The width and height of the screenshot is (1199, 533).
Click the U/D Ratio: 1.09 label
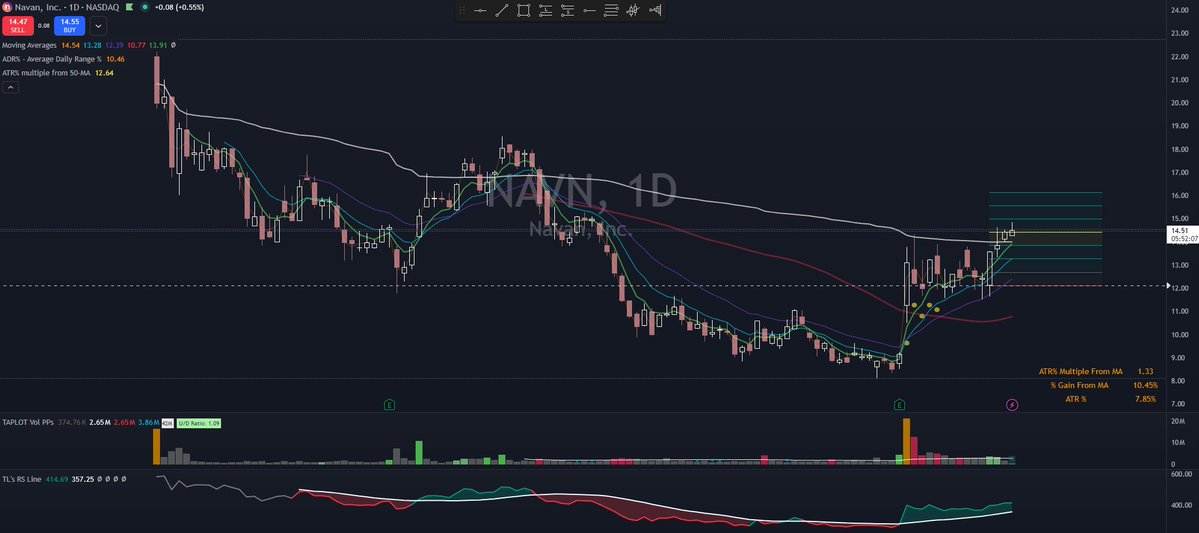199,422
